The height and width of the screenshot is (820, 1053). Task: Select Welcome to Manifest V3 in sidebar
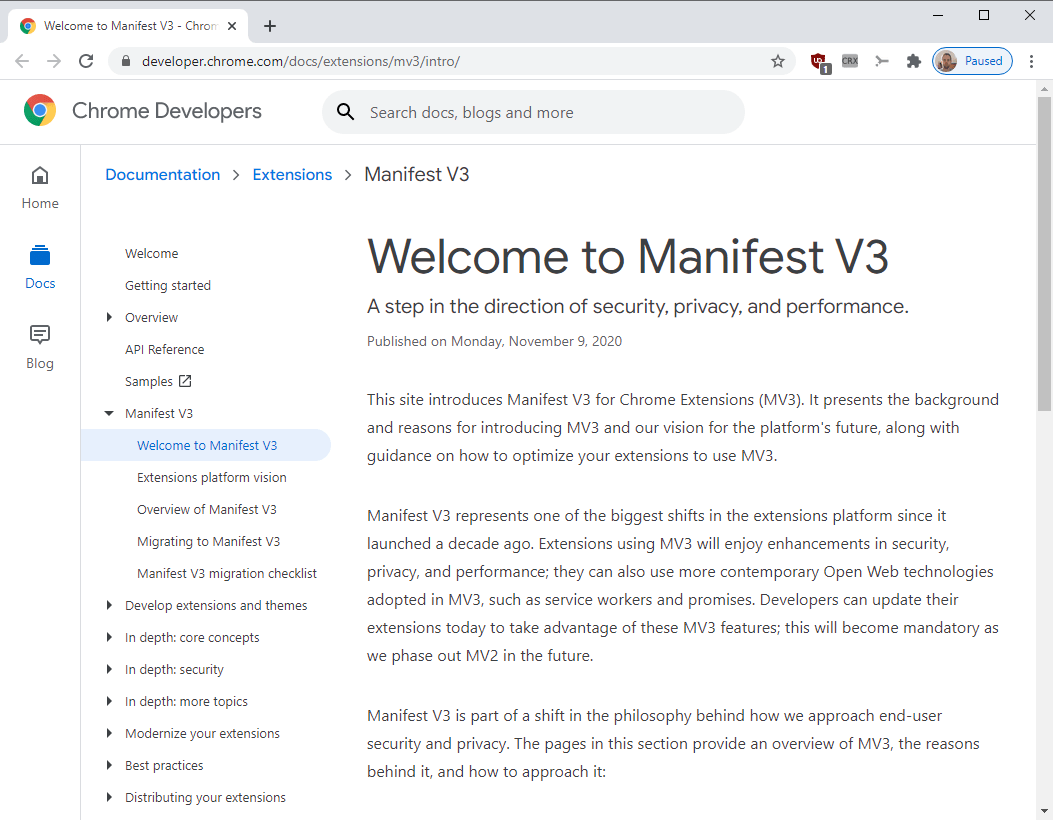point(206,445)
